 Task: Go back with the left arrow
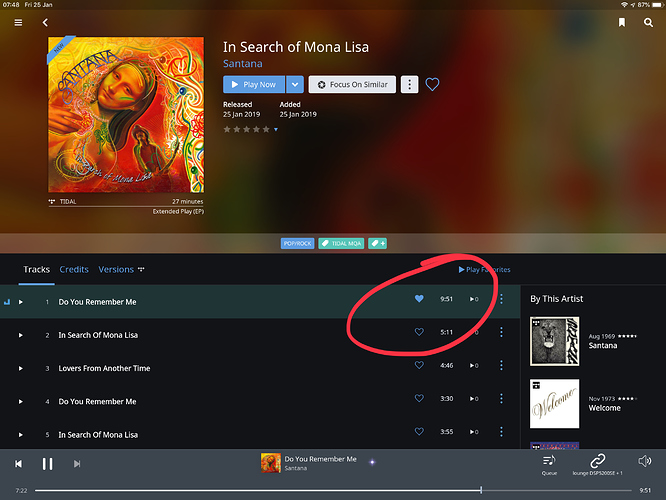(x=45, y=23)
